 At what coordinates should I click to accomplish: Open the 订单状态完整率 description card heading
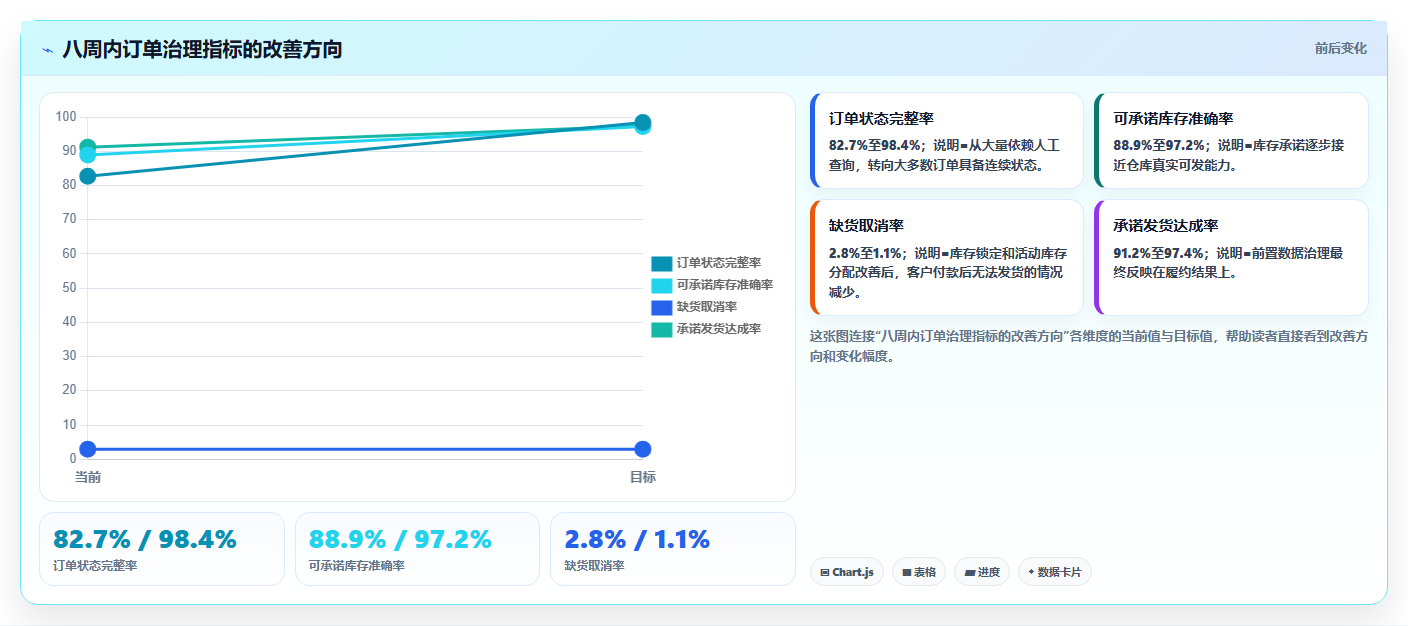[881, 118]
